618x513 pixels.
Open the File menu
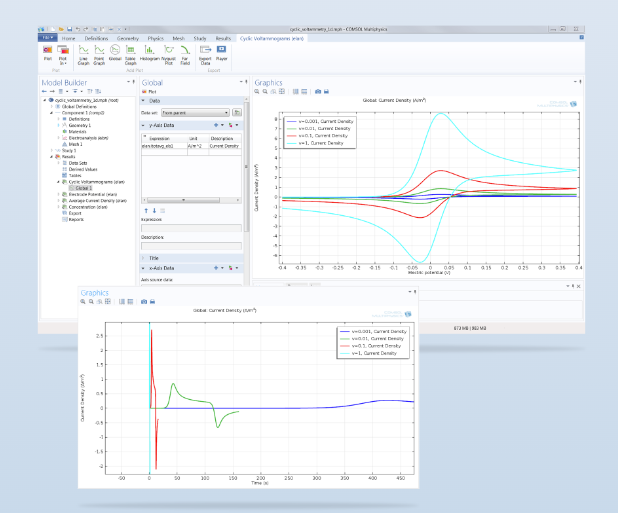coord(47,38)
